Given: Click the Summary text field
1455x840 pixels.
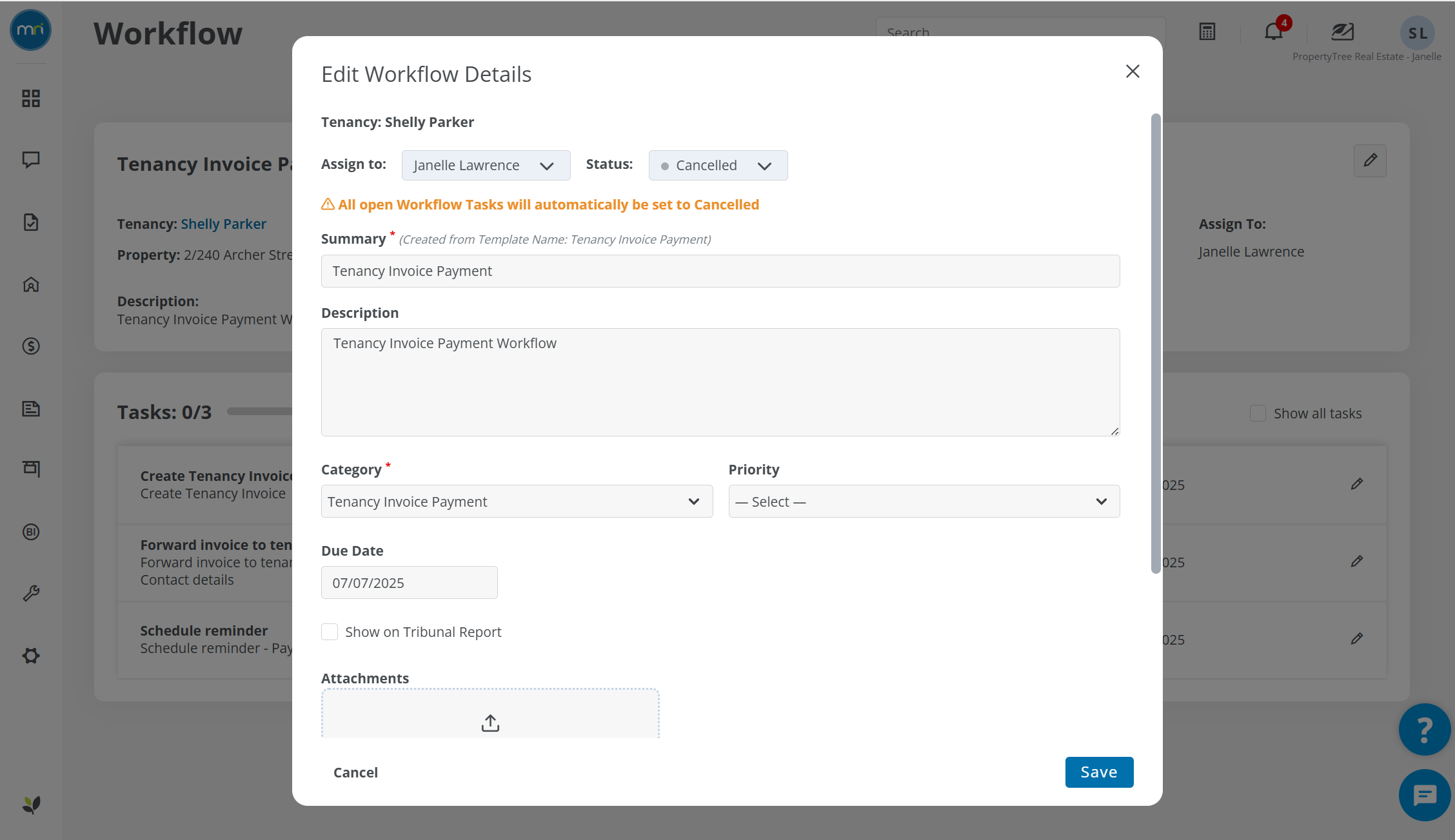Looking at the screenshot, I should (720, 271).
